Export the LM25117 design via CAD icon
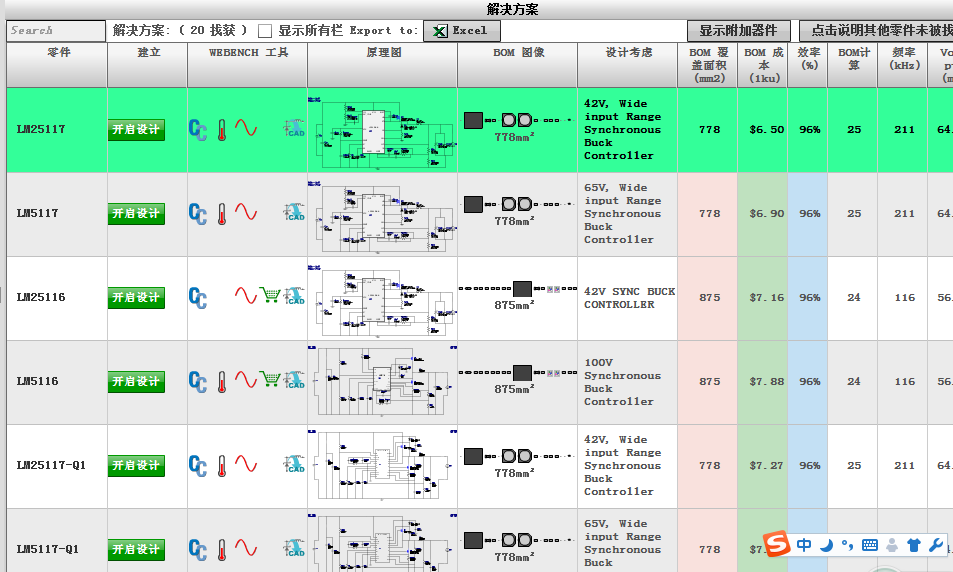Screen dimensions: 953x572 (x=294, y=128)
